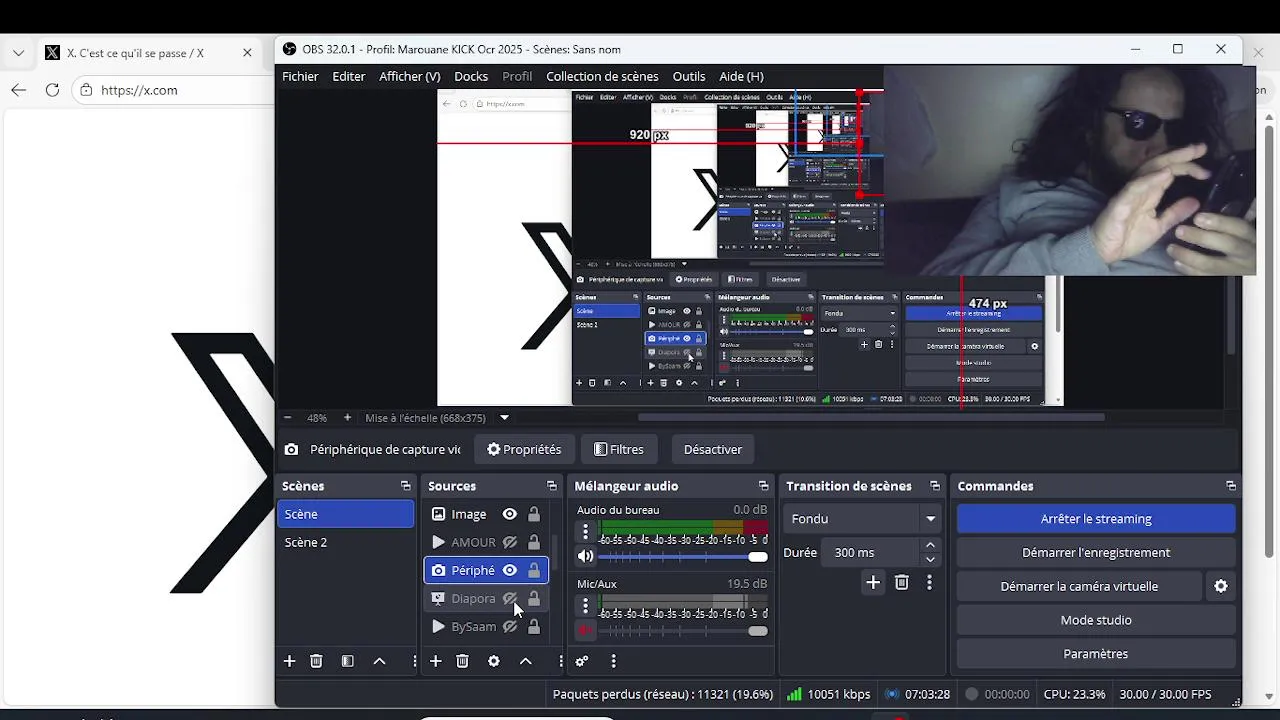Open scene filters icon in Scènes panel
The image size is (1280, 720).
point(347,661)
